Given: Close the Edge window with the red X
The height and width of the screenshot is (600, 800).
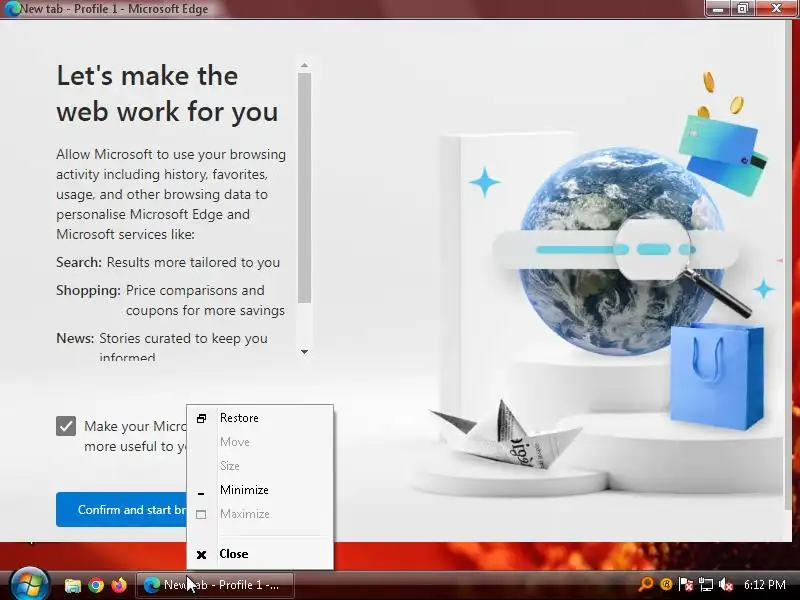Looking at the screenshot, I should (776, 9).
